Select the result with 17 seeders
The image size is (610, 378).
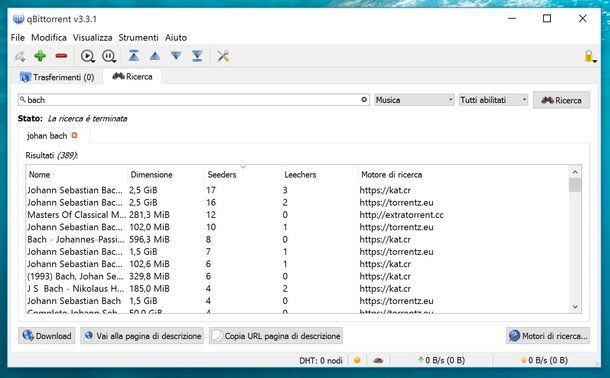coord(297,190)
